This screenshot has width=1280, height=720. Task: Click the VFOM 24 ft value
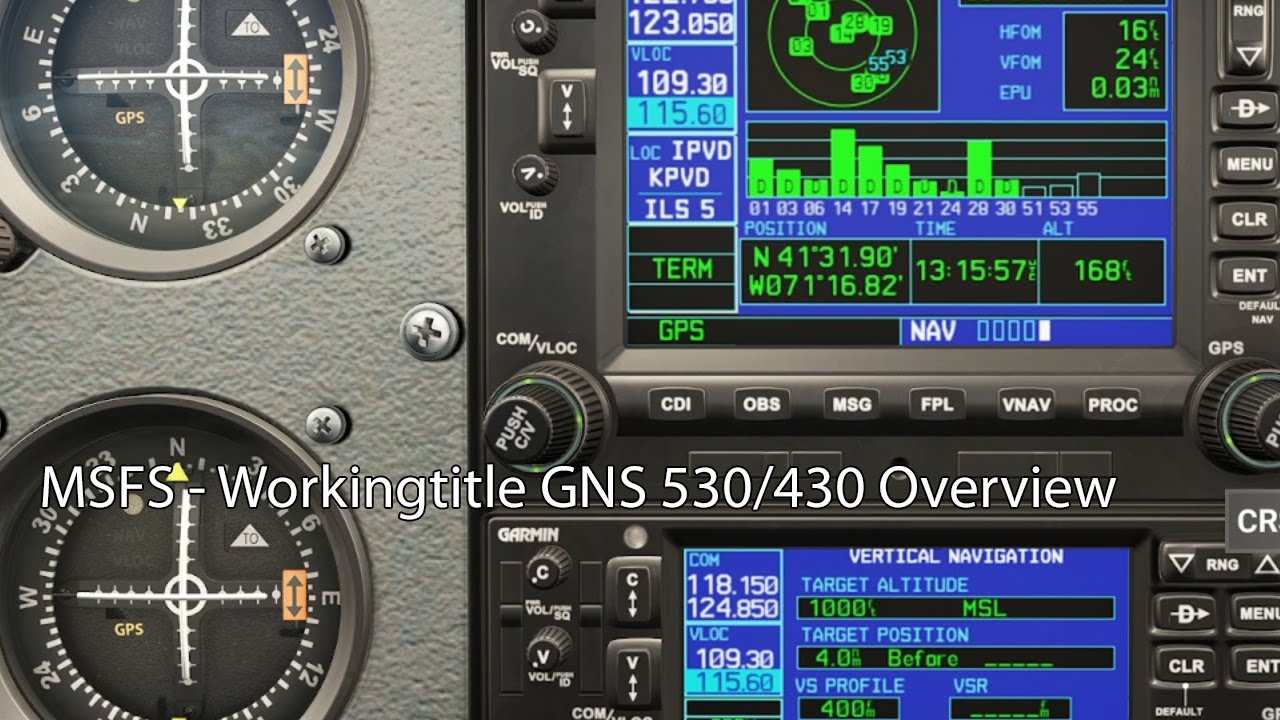1138,60
